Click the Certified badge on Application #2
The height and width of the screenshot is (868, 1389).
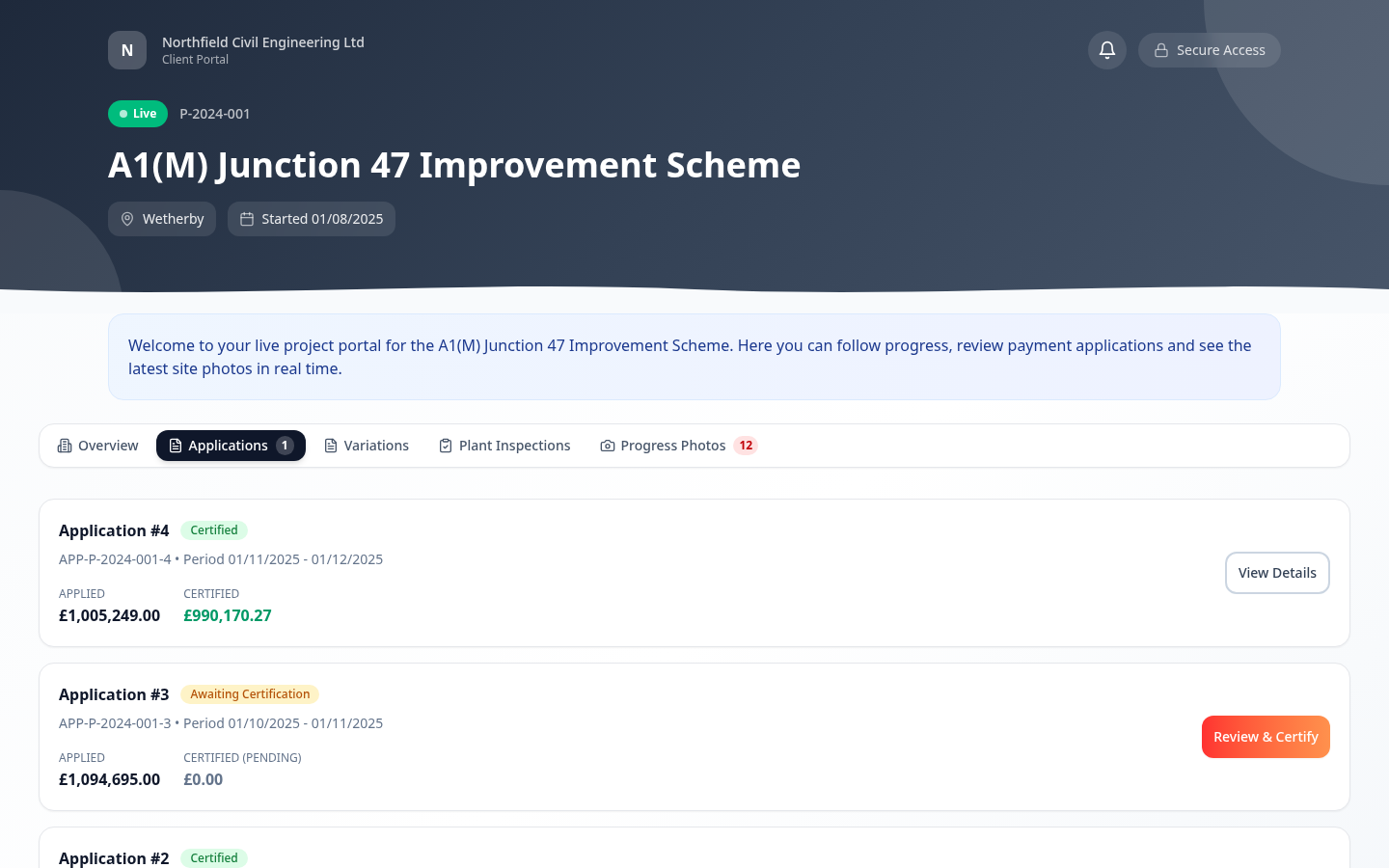click(214, 858)
